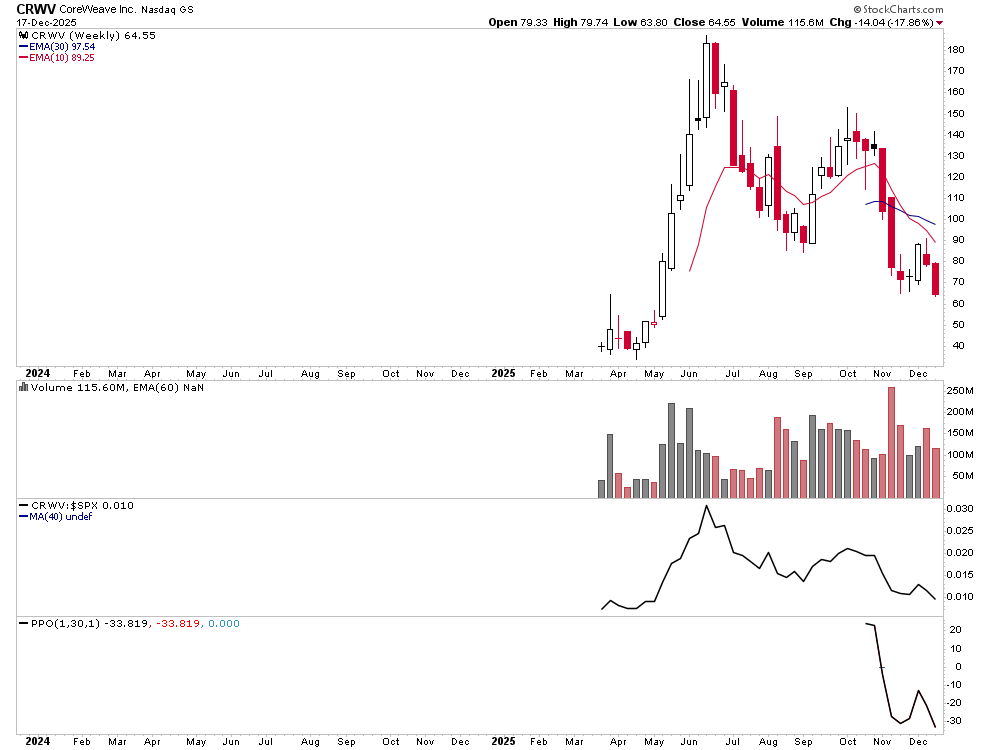990x750 pixels.
Task: Click the 0.030 relative strength axis label
Action: pos(960,509)
